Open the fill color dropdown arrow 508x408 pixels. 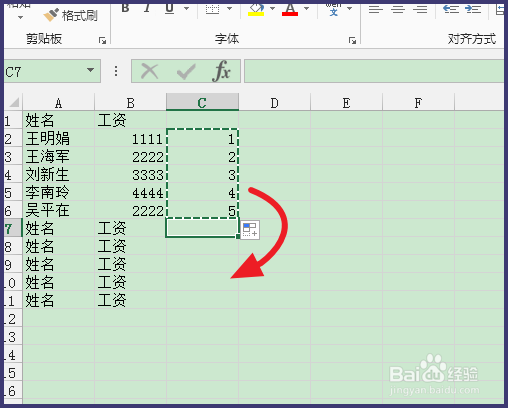click(x=272, y=9)
